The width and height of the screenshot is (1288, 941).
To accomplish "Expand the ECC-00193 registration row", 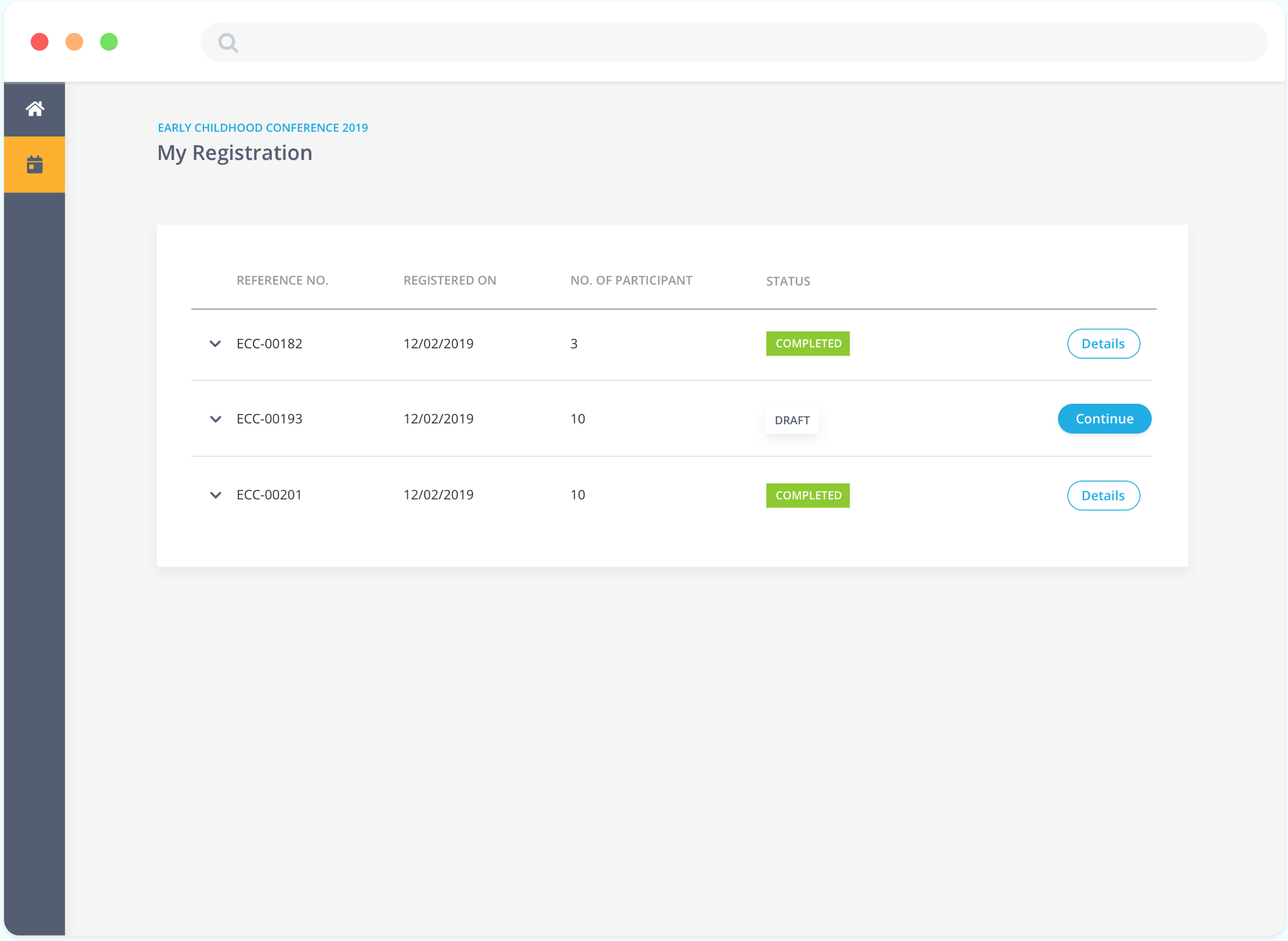I will click(215, 419).
